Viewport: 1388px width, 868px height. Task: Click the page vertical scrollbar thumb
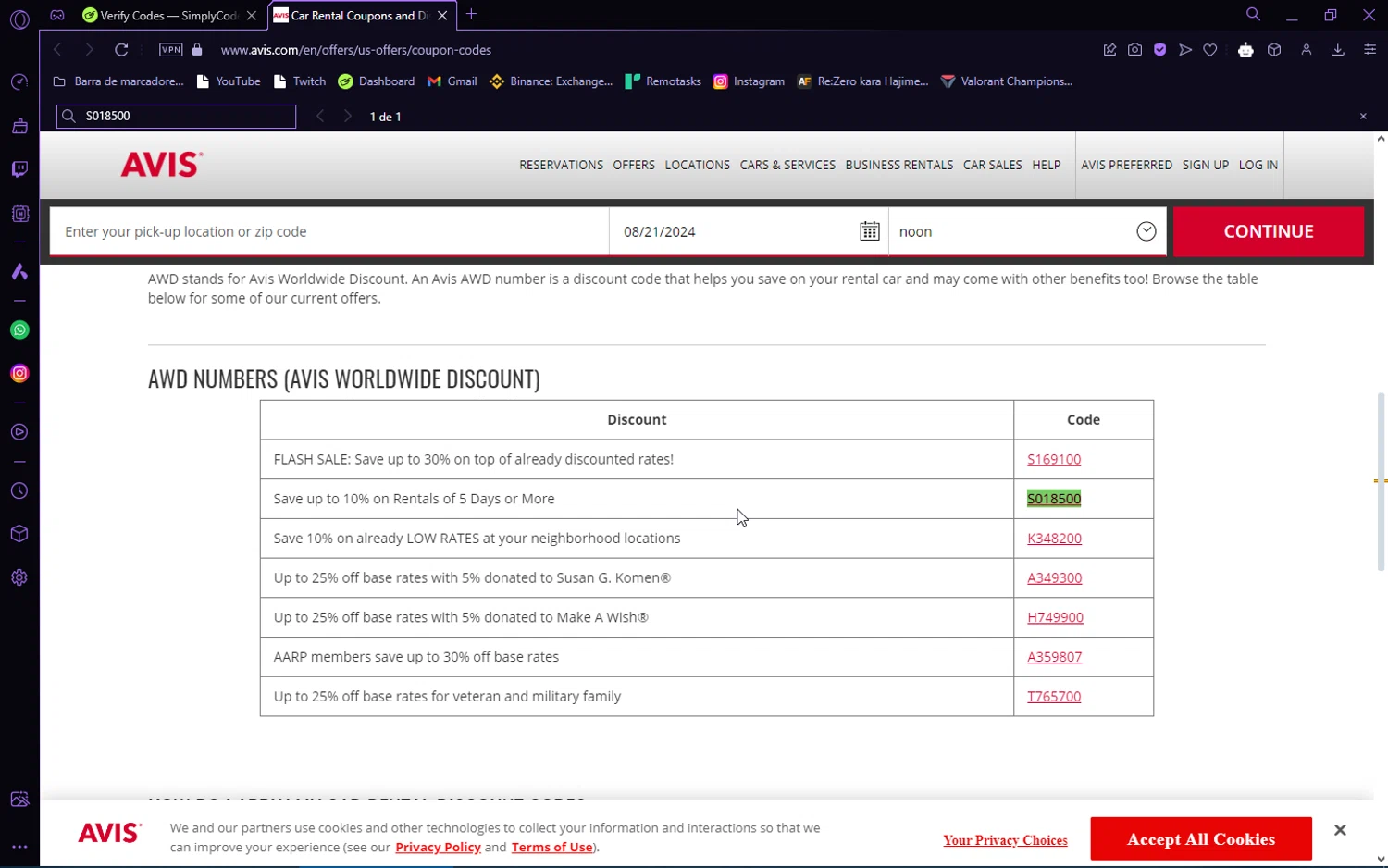pos(1381,481)
